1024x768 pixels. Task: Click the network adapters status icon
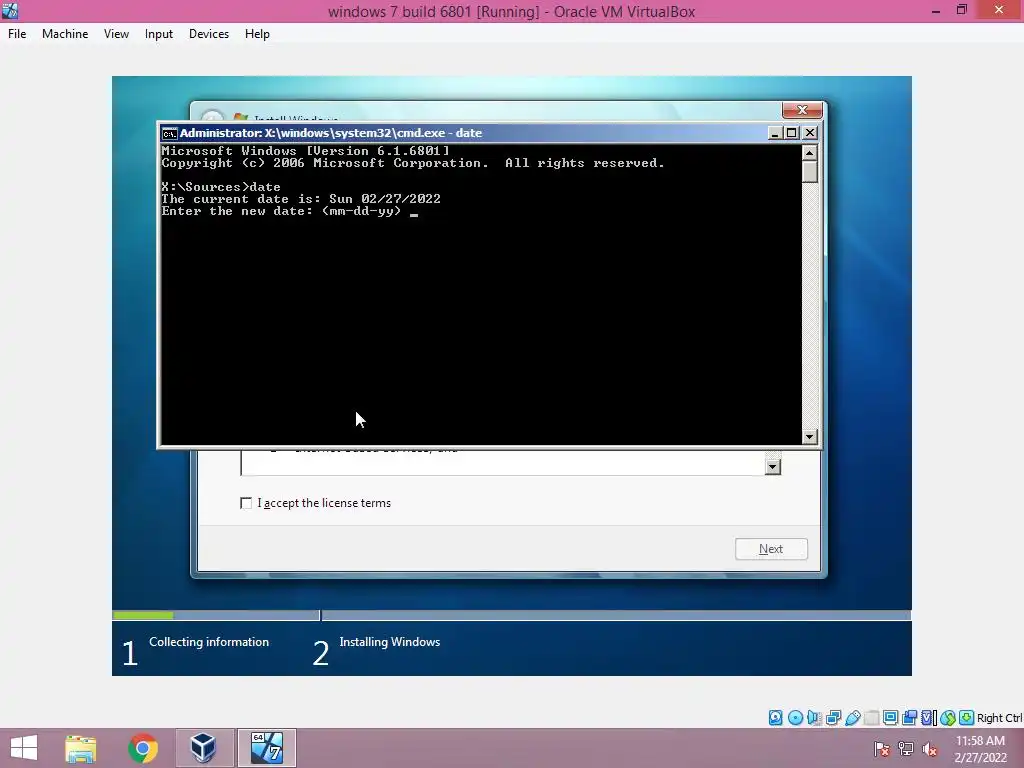[833, 718]
